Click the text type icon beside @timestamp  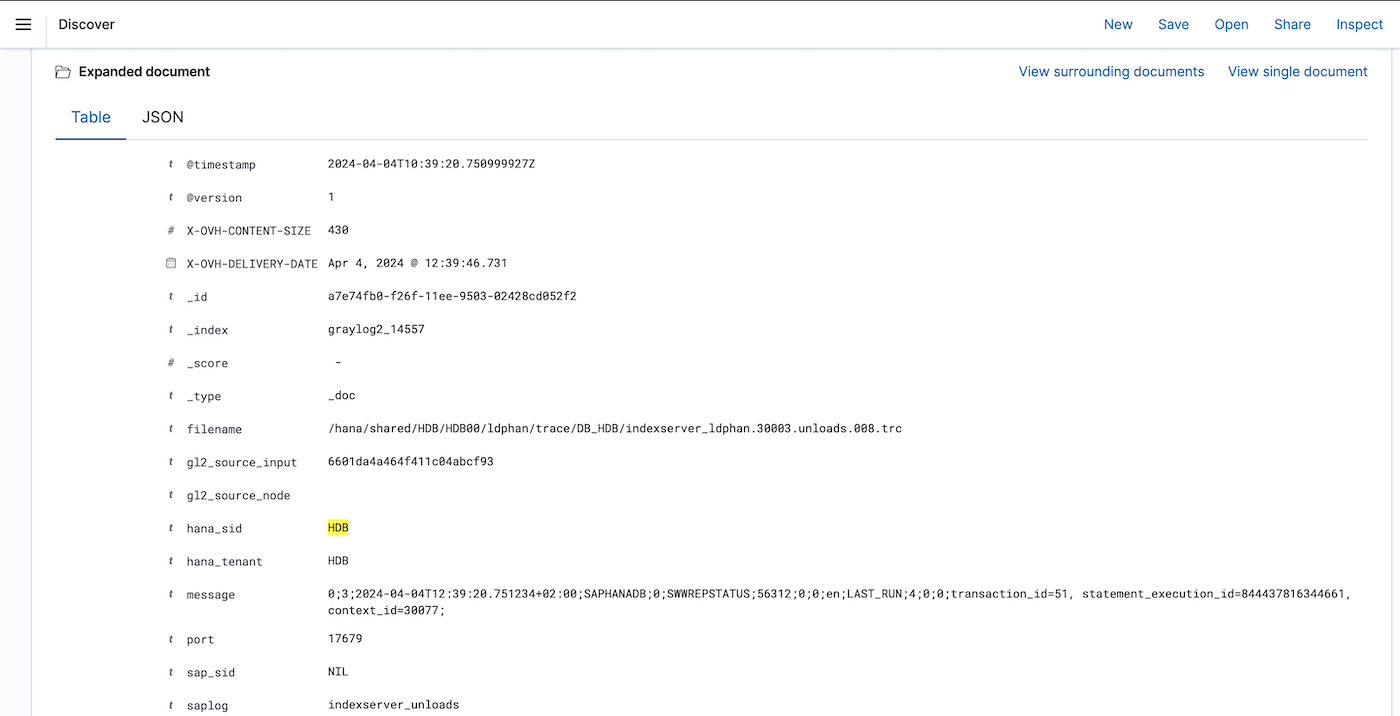point(171,164)
